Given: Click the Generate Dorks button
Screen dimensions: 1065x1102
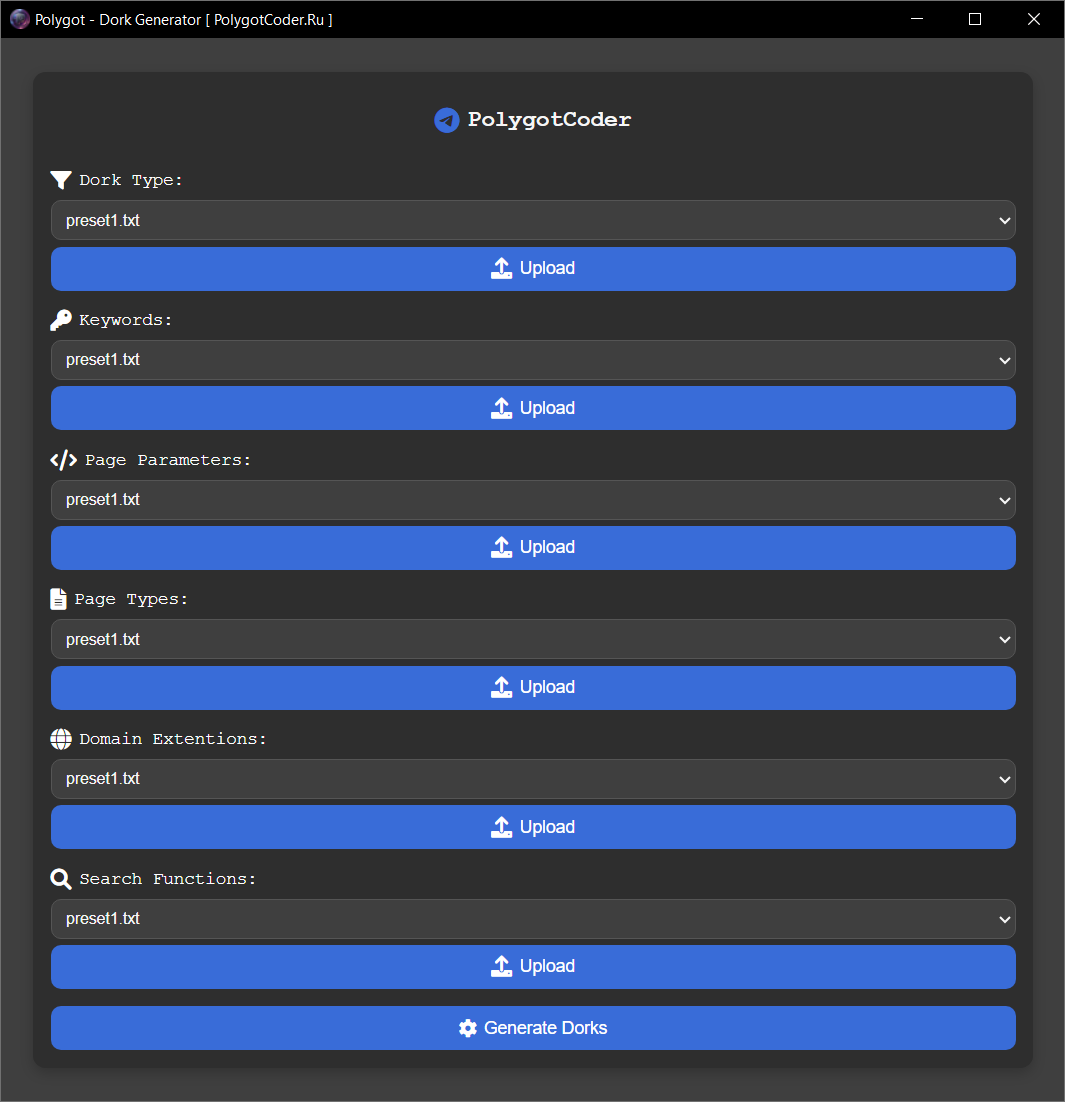Looking at the screenshot, I should 533,1028.
